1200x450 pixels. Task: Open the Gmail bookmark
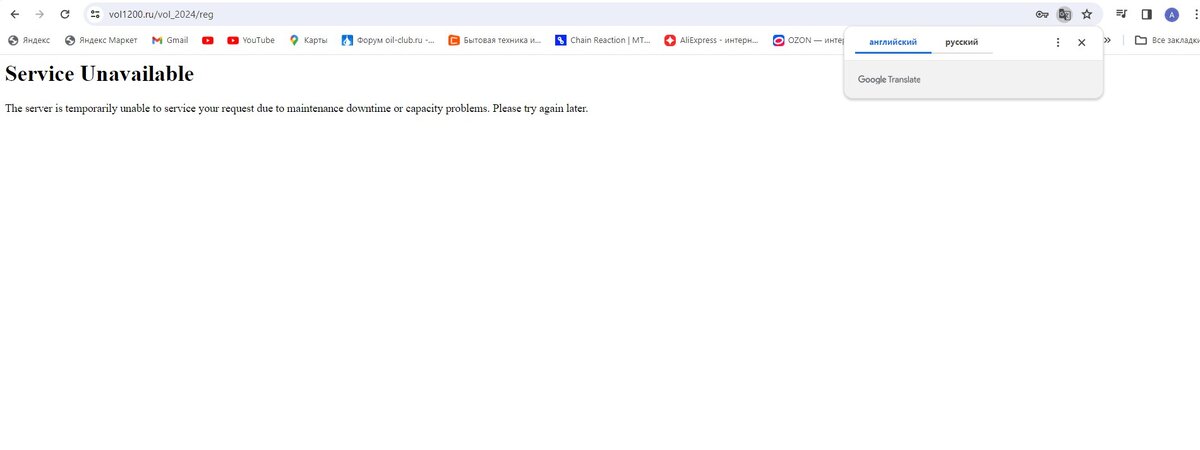click(170, 40)
